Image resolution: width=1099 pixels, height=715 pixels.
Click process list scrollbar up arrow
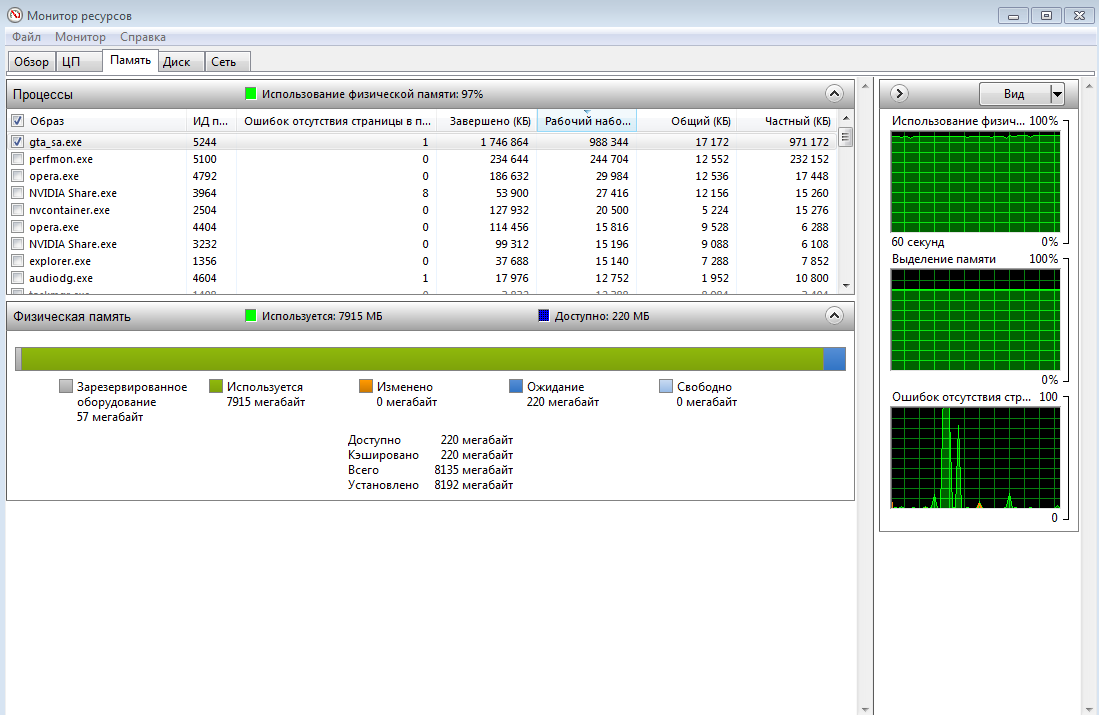click(x=845, y=118)
